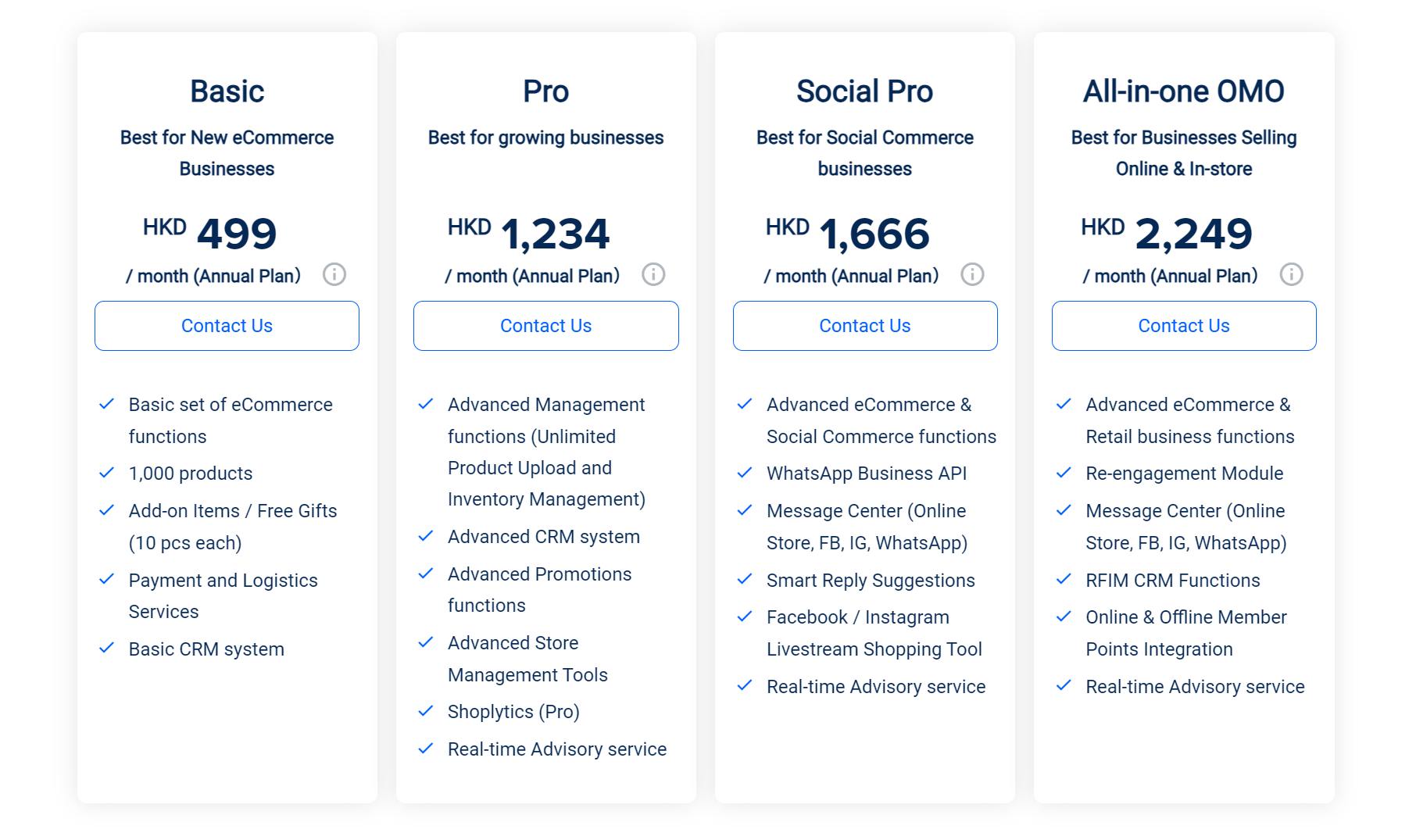Open the Basic plan pricing info icon
The height and width of the screenshot is (840, 1416).
(x=334, y=274)
